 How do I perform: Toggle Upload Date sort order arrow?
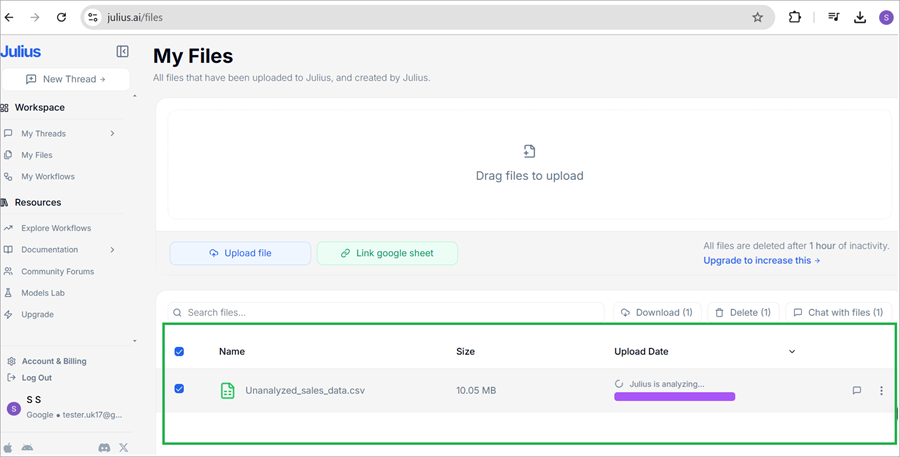pos(792,352)
